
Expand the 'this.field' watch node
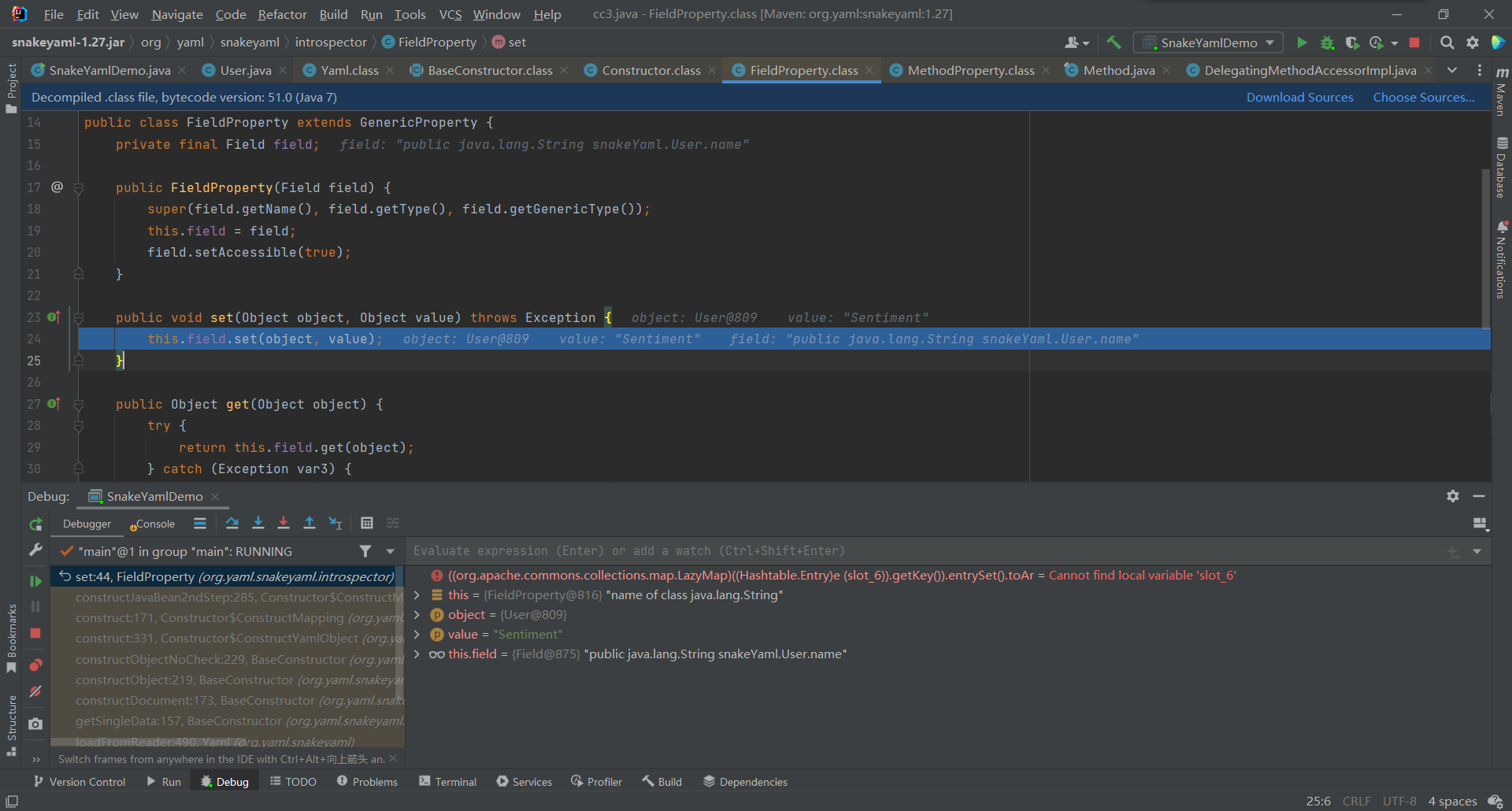click(417, 654)
